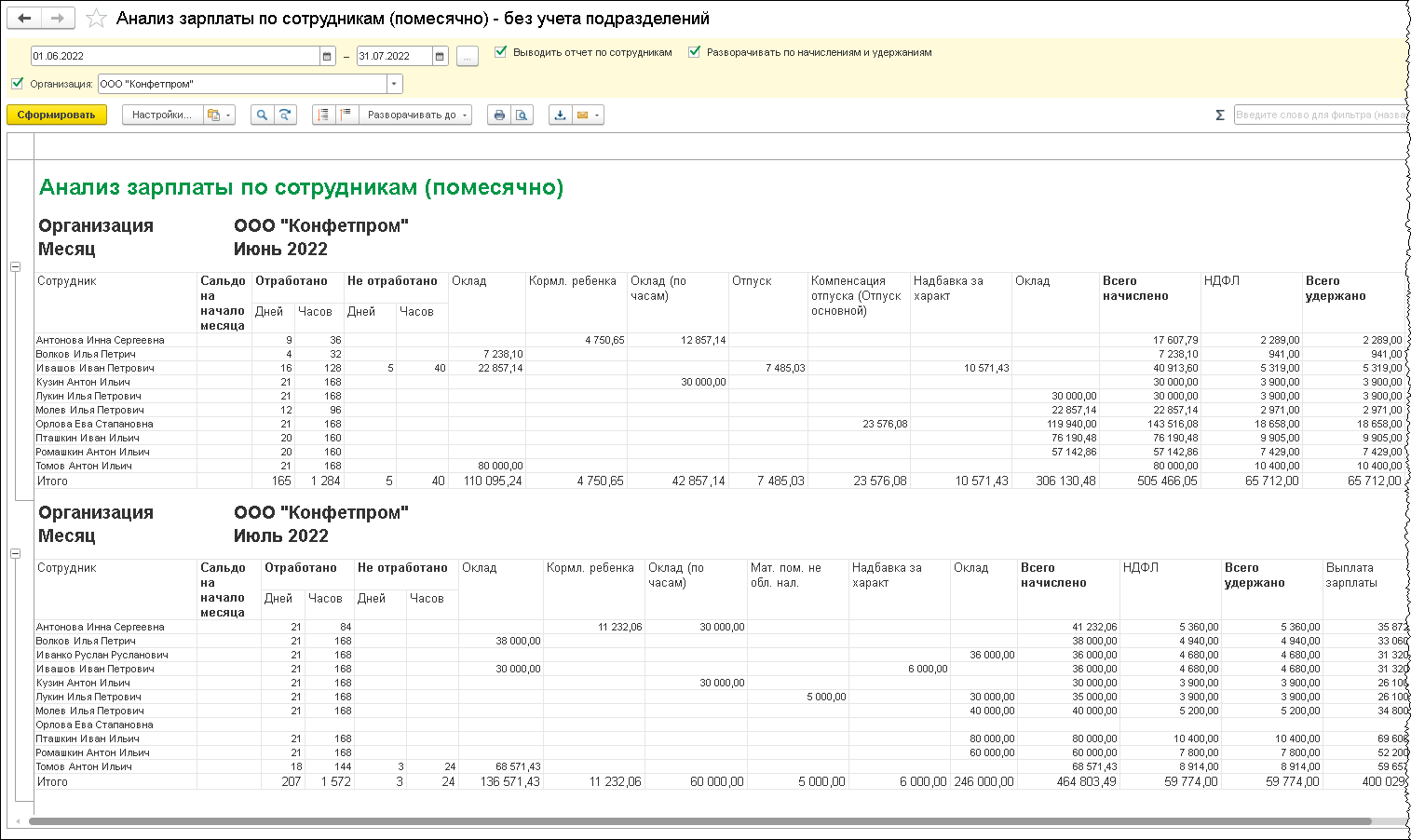The image size is (1411, 840).
Task: Go back with the left arrow button
Action: (25, 19)
